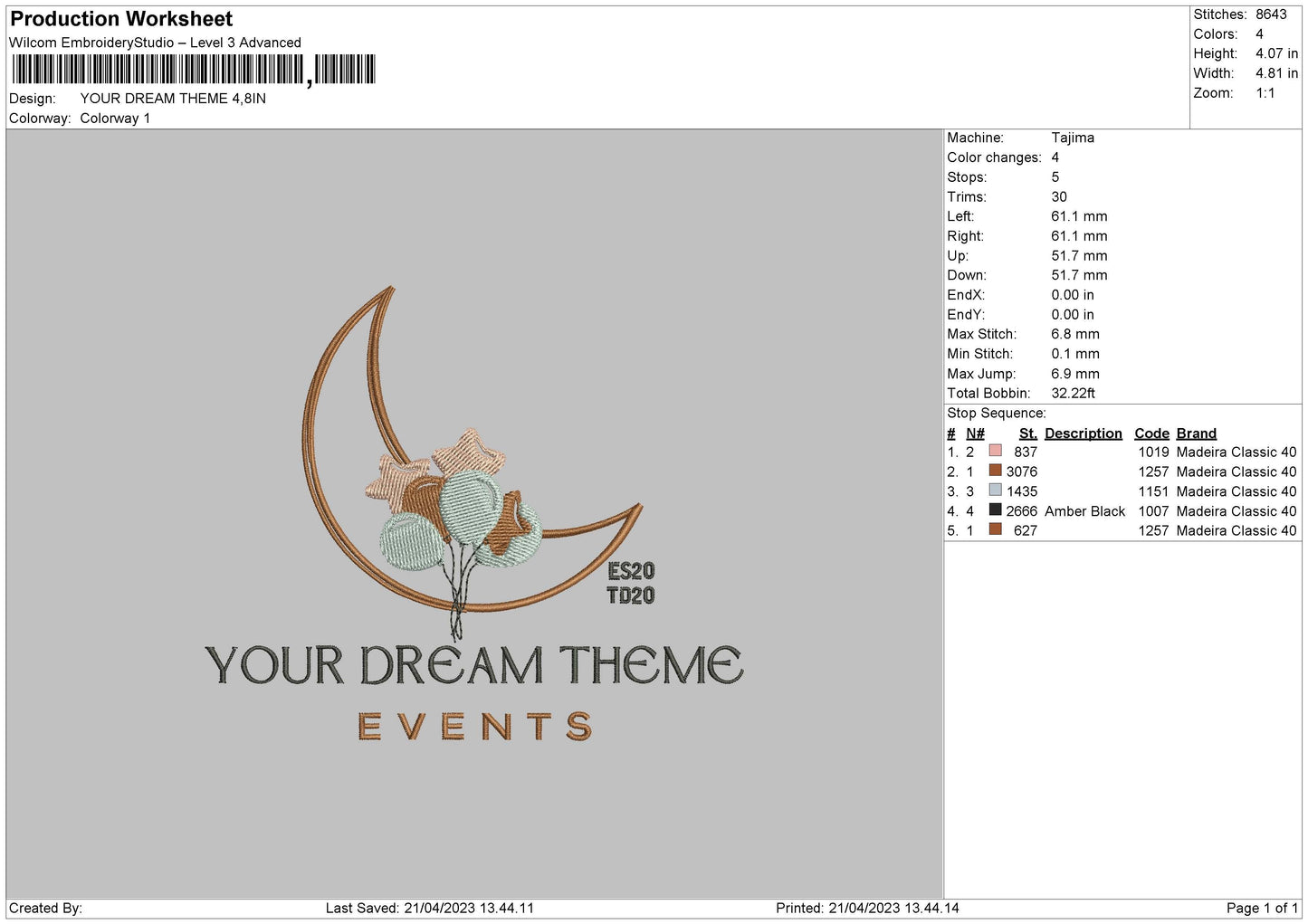This screenshot has height=924, width=1308.
Task: Click the Description column header
Action: (1084, 433)
